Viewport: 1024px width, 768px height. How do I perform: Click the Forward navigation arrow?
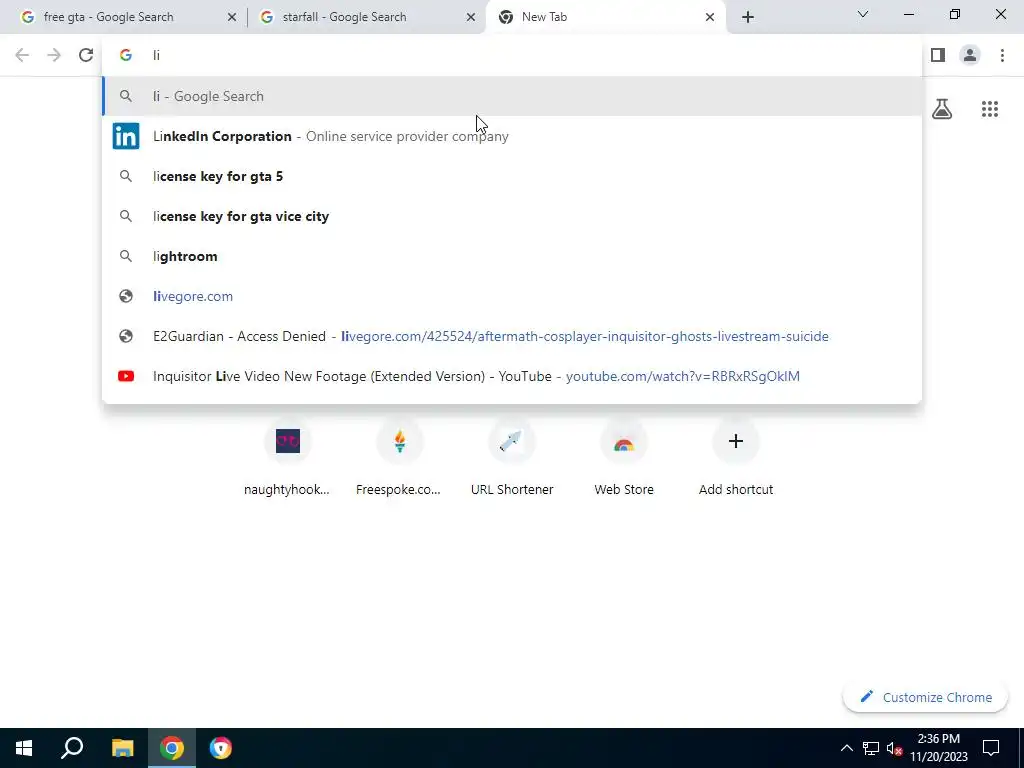pos(54,55)
